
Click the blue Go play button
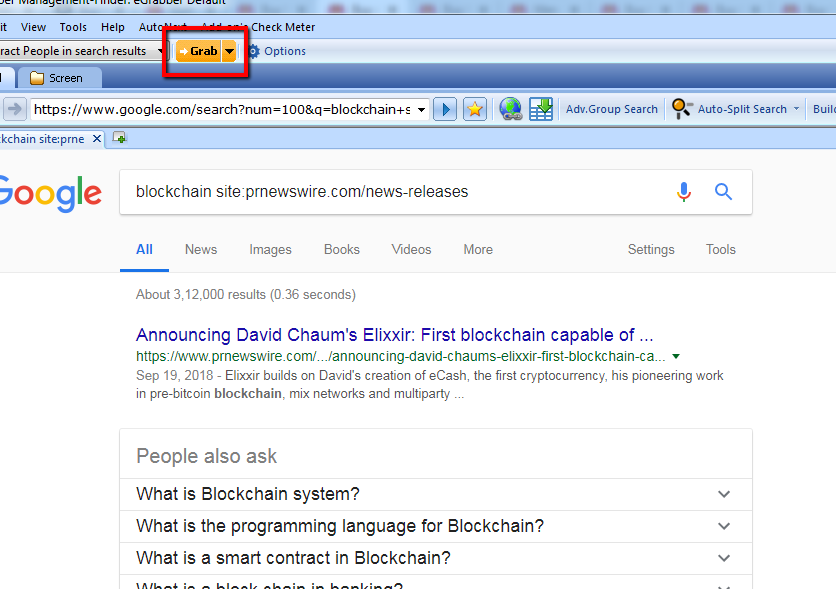coord(445,109)
